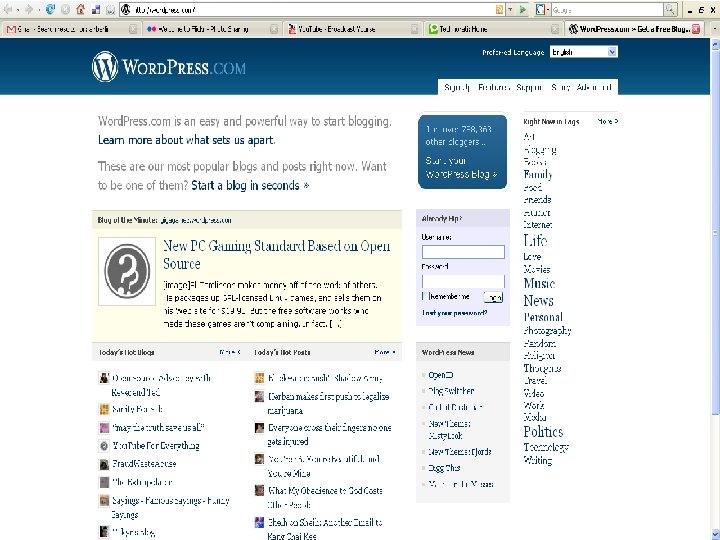Switch to the Technorati Home tab
This screenshot has width=720, height=540.
493,29
